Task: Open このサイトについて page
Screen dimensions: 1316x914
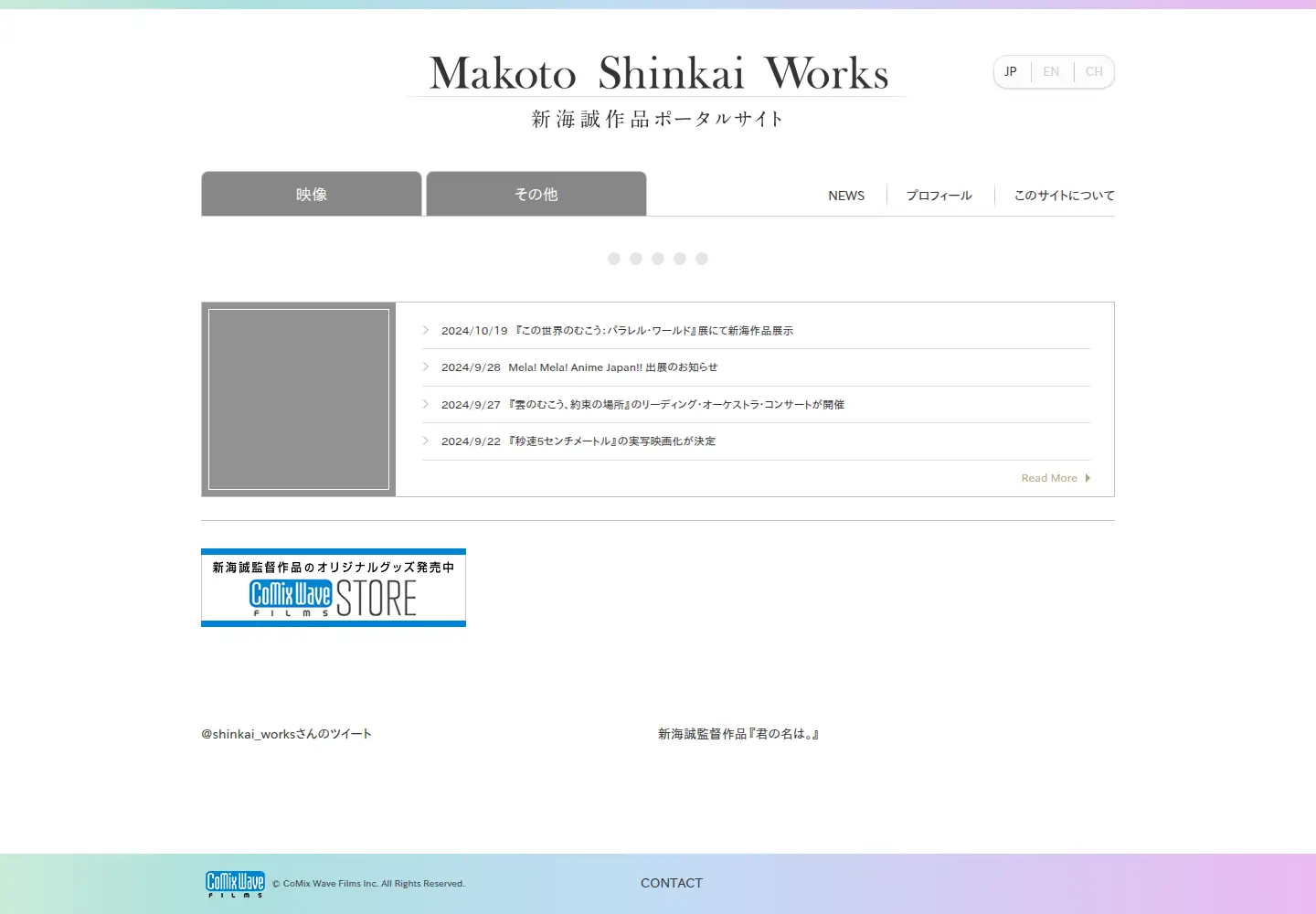Action: [x=1064, y=196]
